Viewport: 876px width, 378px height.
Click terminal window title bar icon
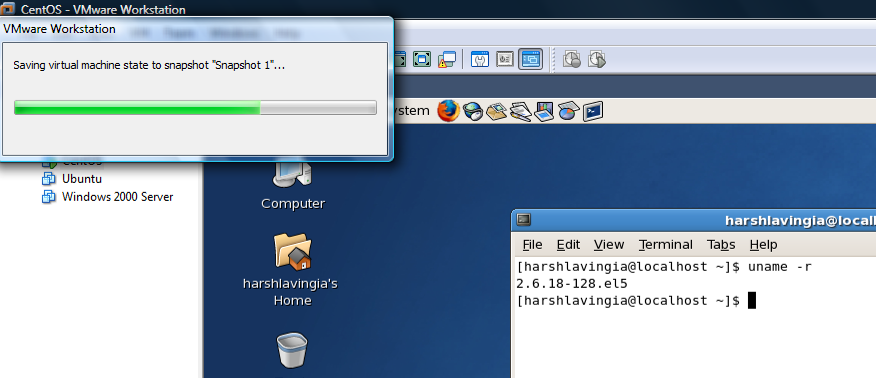(x=523, y=219)
